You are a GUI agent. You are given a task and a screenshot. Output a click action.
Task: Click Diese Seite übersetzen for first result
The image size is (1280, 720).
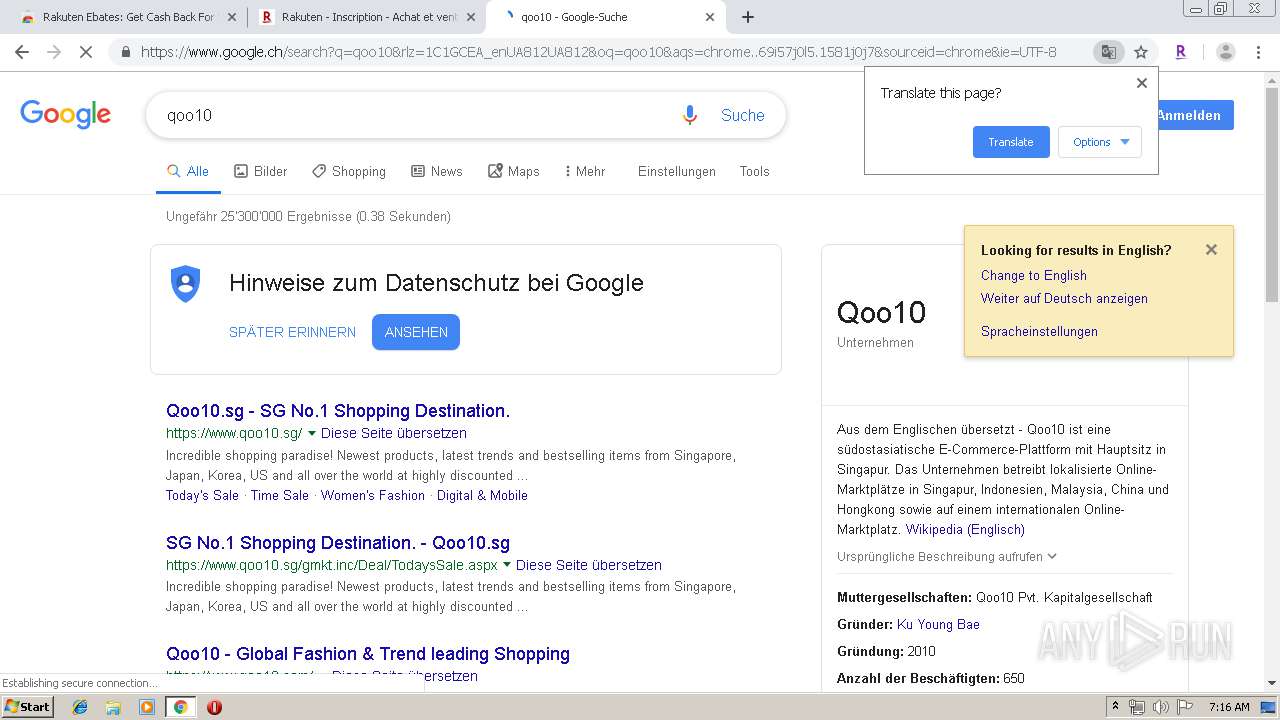coord(394,434)
